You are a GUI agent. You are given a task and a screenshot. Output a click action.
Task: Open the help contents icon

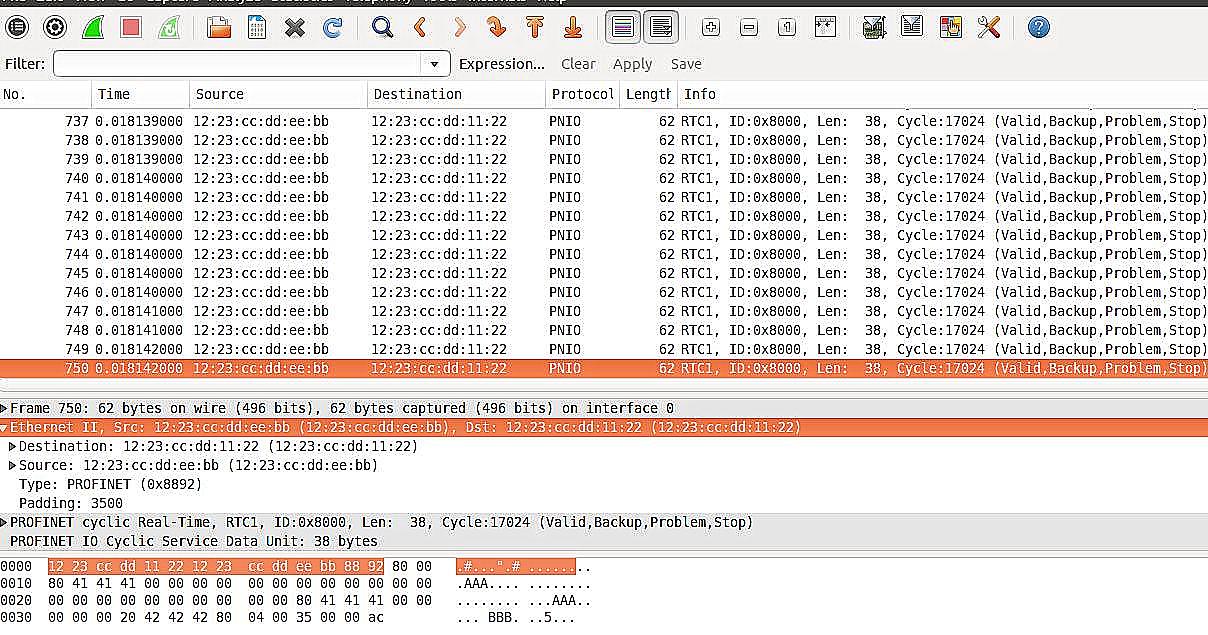[x=1039, y=27]
